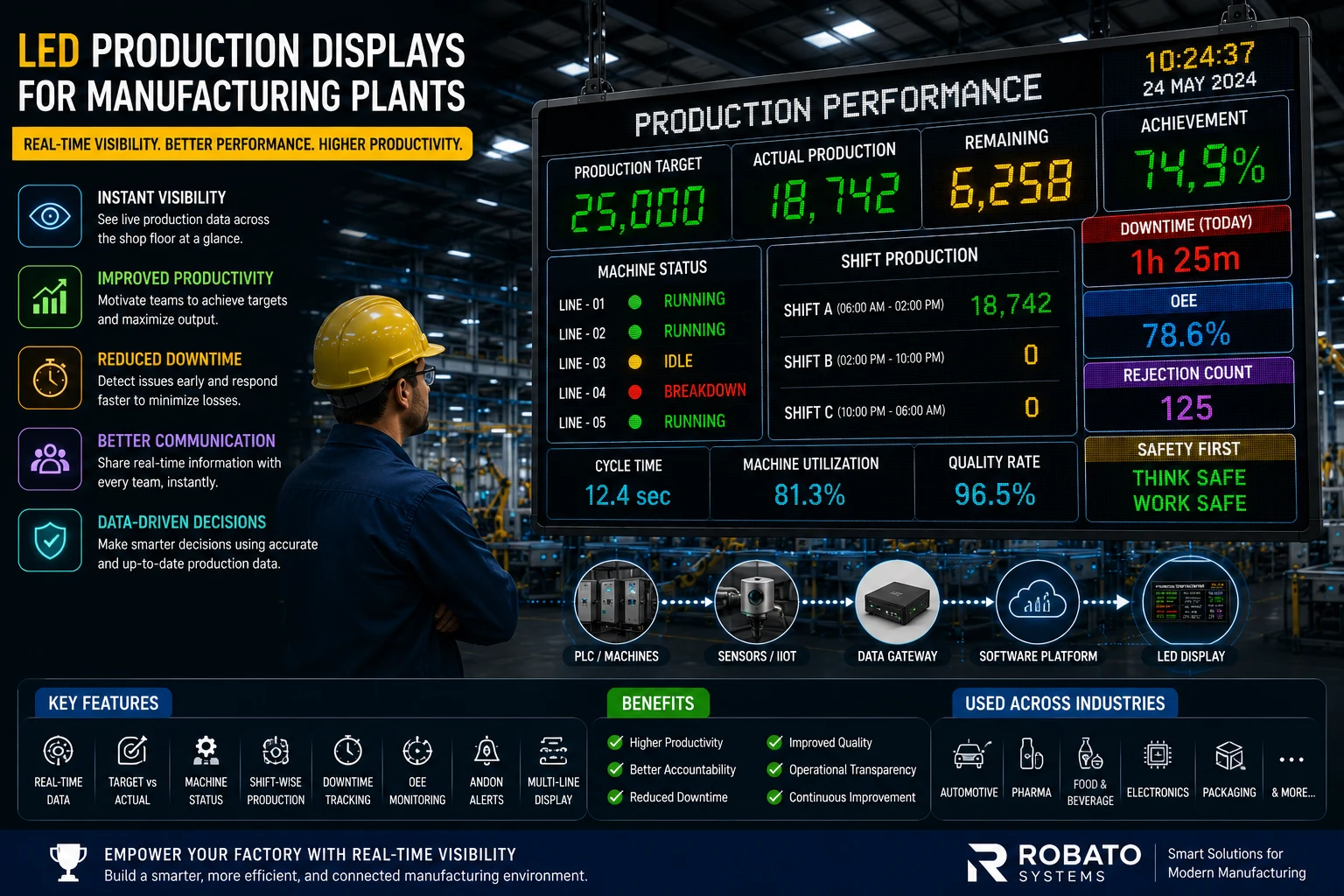
Task: Click the Cycle Time 12.4 sec value
Action: click(627, 496)
